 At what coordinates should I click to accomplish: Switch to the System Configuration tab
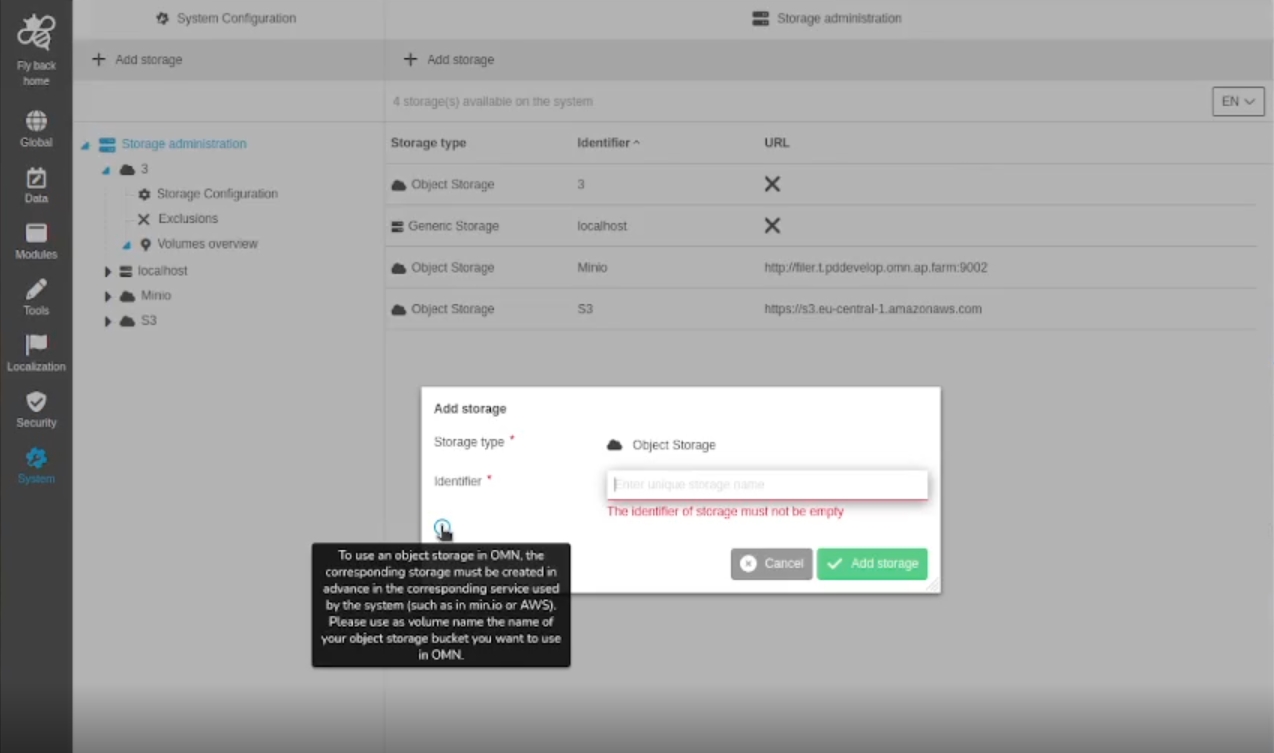click(x=227, y=18)
